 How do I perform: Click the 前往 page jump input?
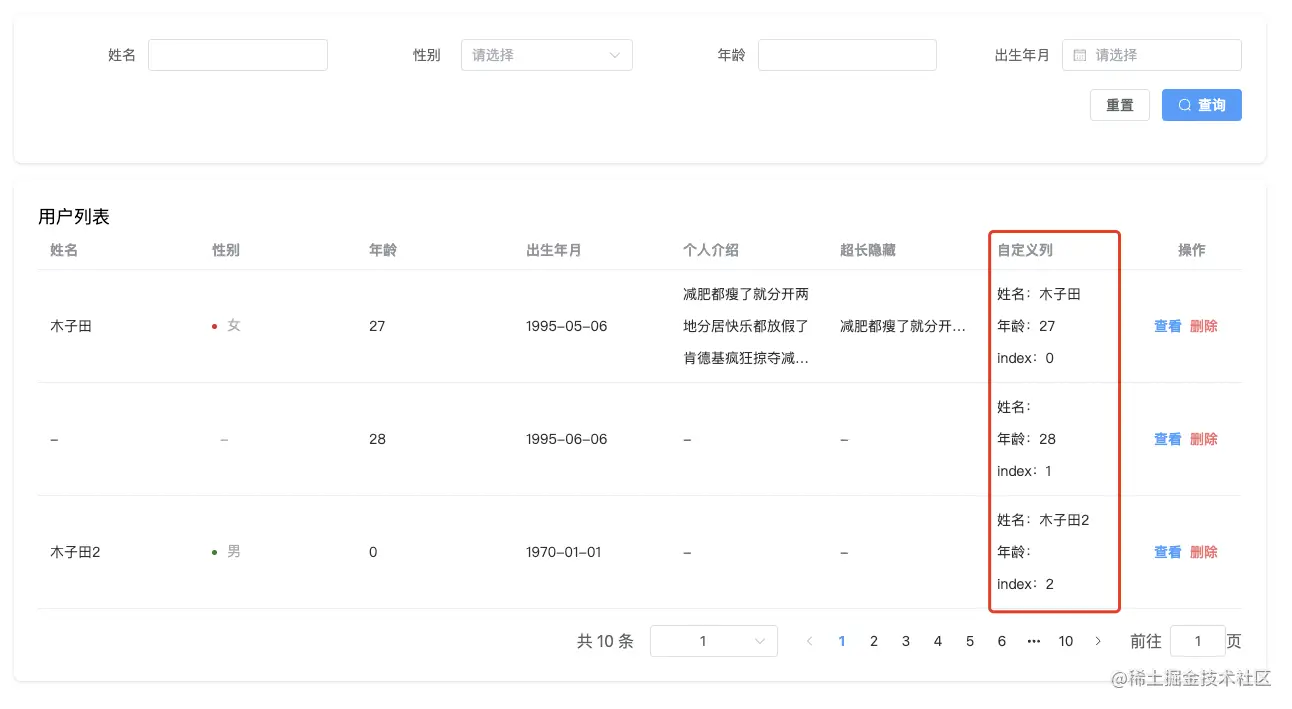(1197, 641)
